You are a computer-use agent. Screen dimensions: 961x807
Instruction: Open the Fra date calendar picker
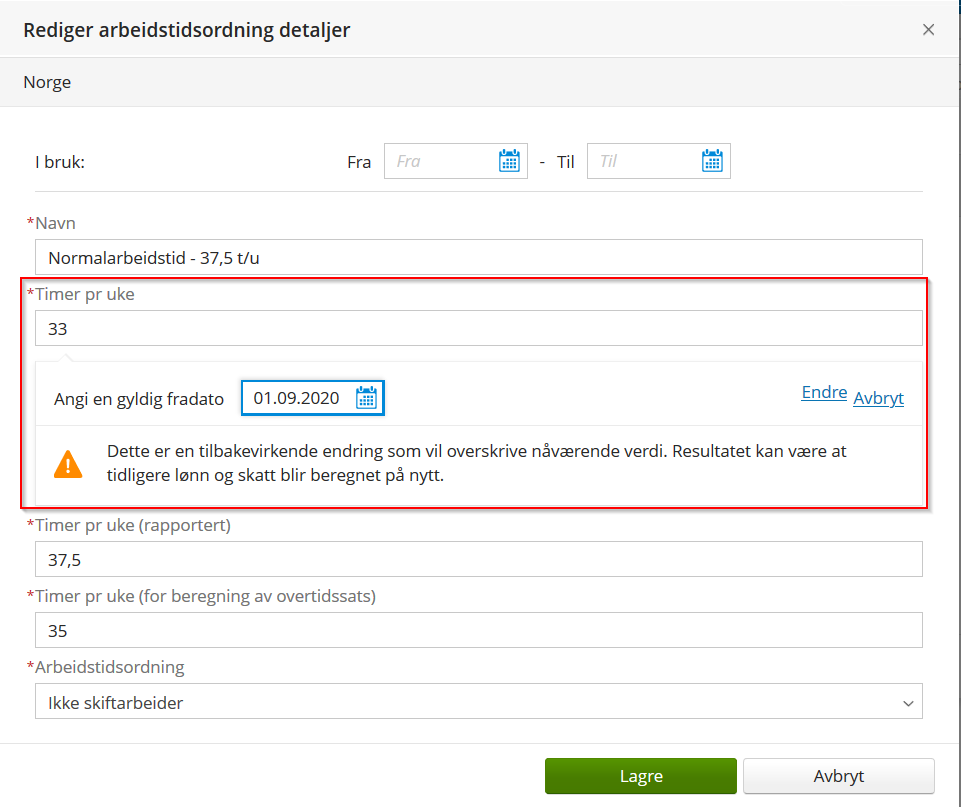[x=509, y=161]
